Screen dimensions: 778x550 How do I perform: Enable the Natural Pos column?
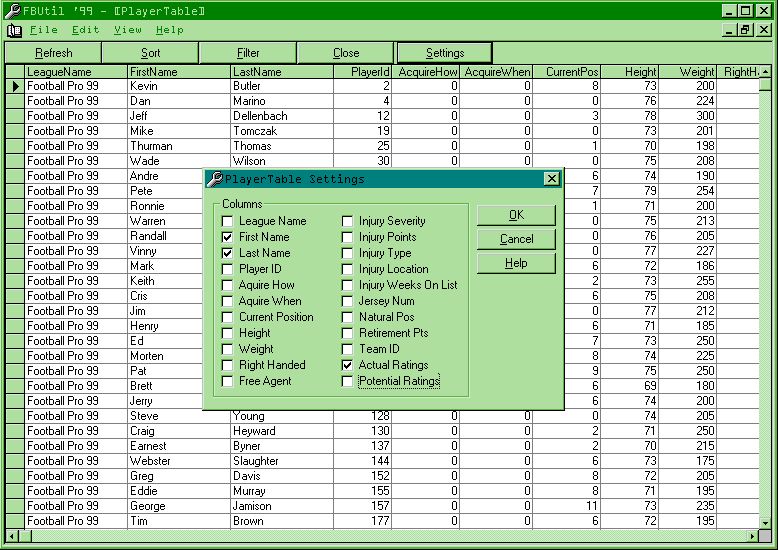pos(347,317)
